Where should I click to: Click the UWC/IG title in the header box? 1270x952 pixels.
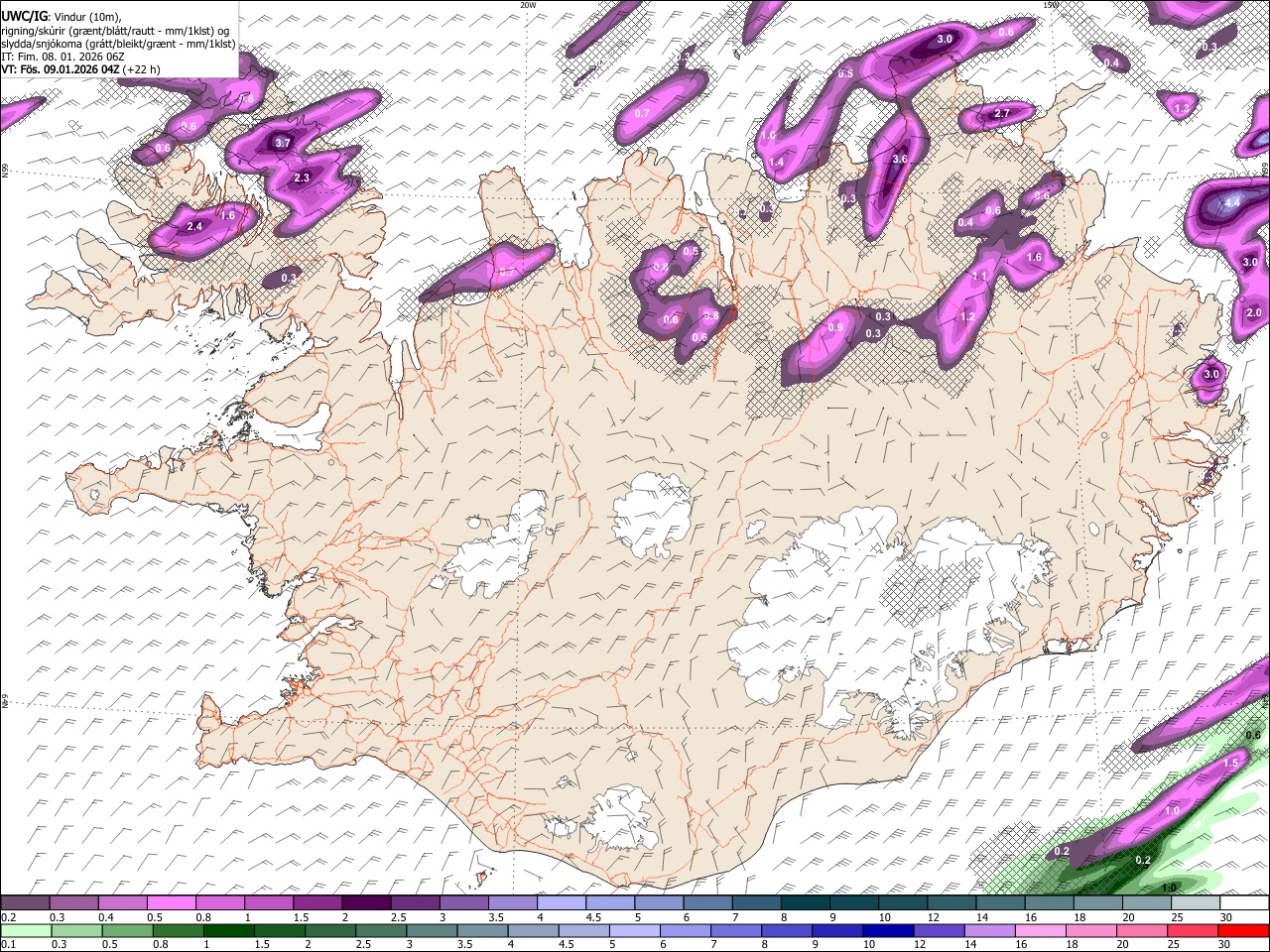(x=23, y=16)
